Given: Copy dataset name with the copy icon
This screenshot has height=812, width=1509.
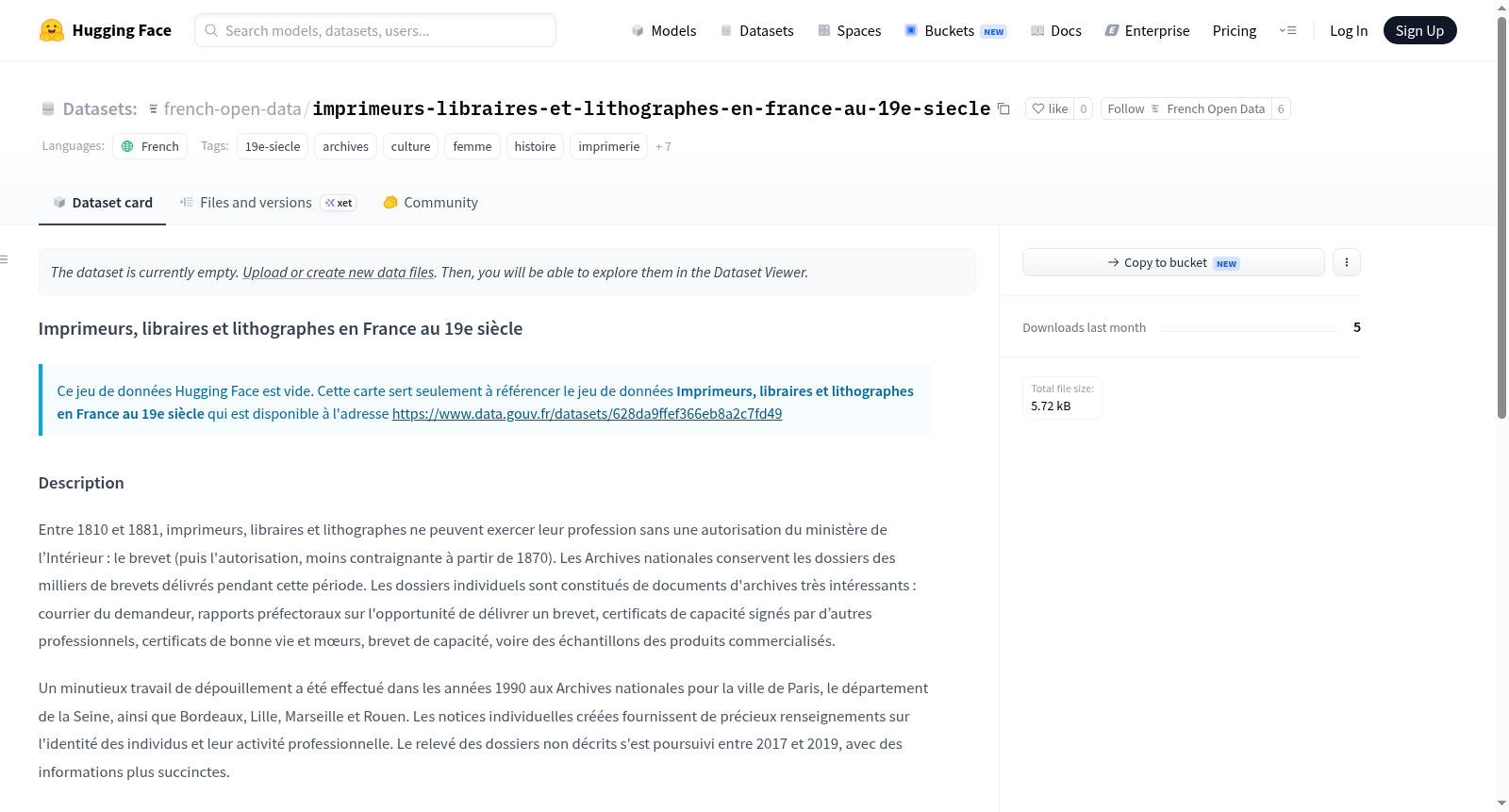Looking at the screenshot, I should point(1004,109).
